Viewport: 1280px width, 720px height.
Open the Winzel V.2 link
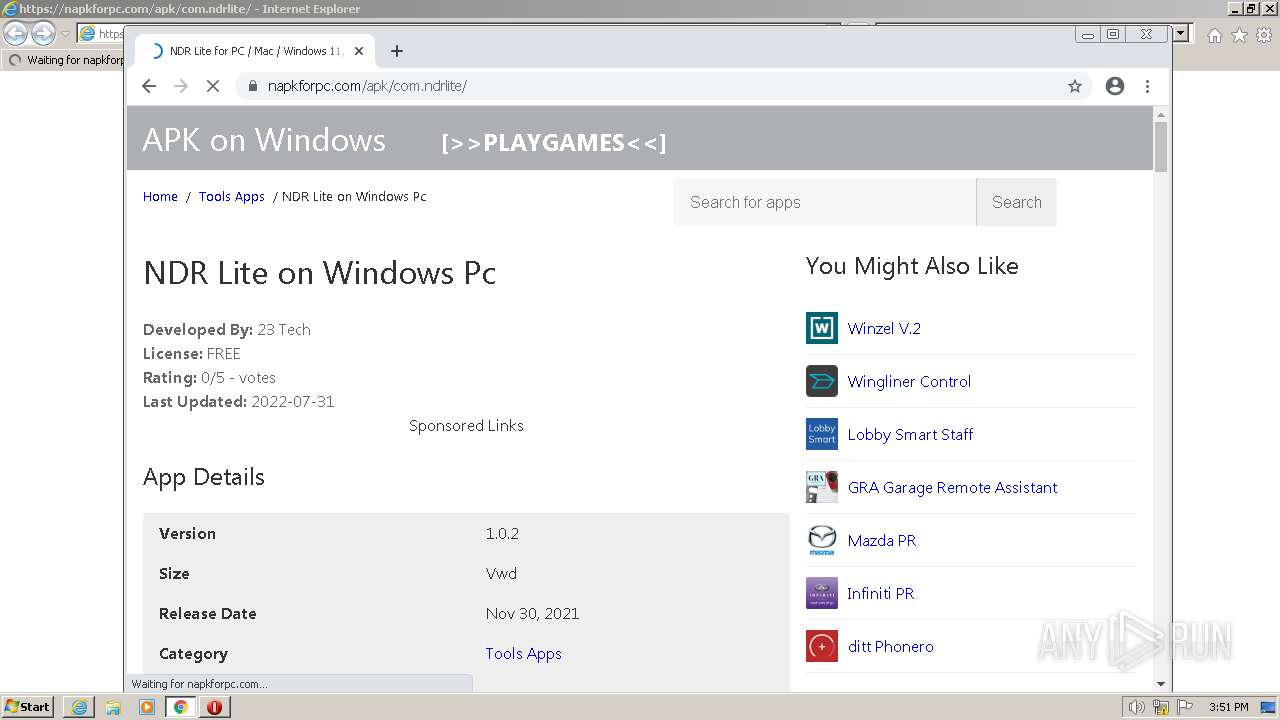[884, 328]
